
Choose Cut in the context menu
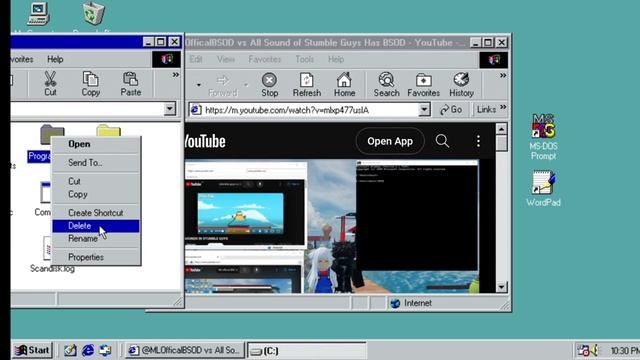point(96,181)
